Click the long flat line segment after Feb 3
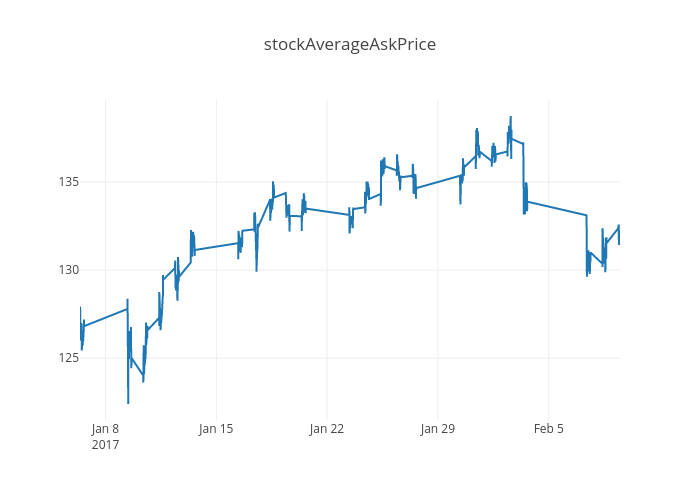Image resolution: width=700 pixels, height=500 pixels. (x=556, y=208)
